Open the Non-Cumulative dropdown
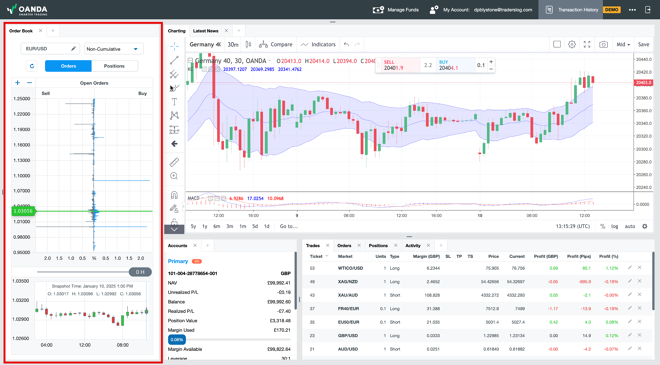 click(113, 49)
